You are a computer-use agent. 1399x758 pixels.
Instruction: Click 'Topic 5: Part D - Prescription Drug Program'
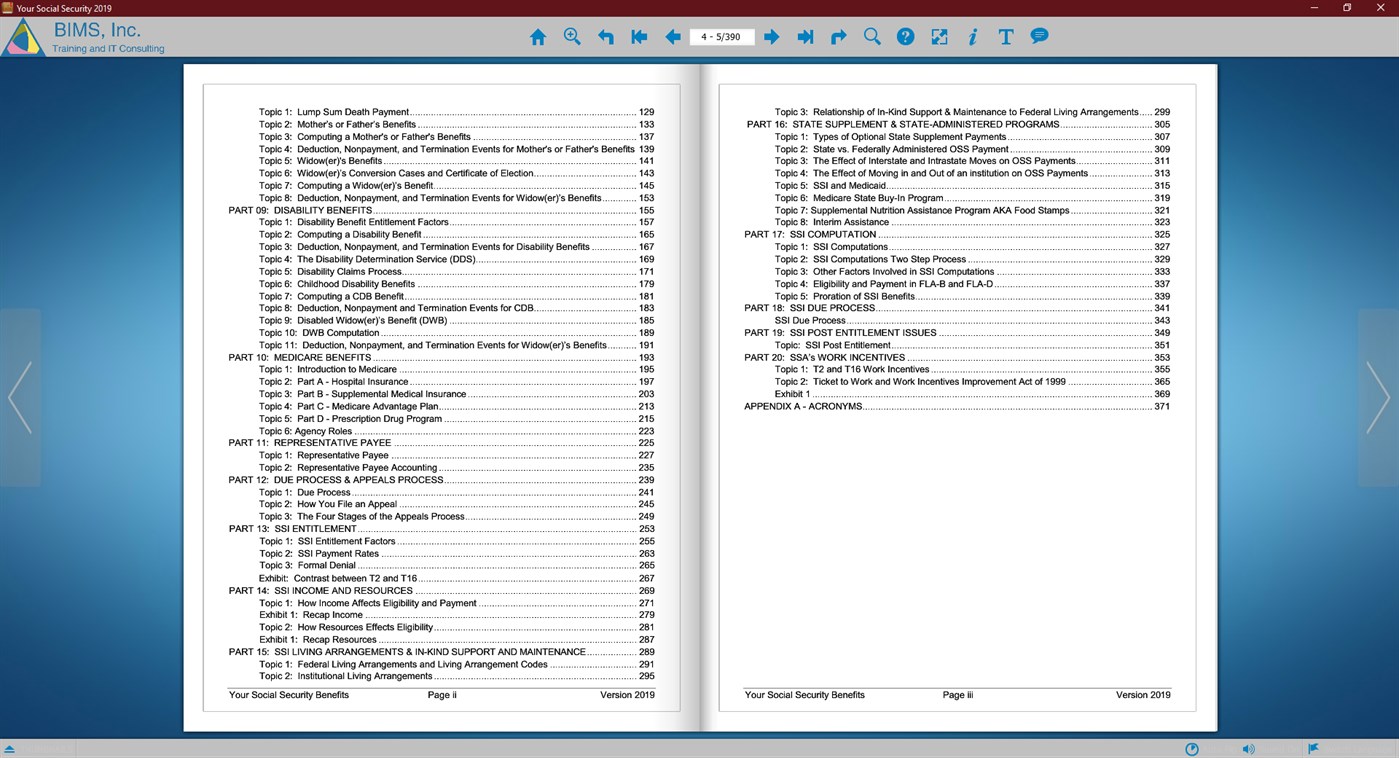click(456, 419)
